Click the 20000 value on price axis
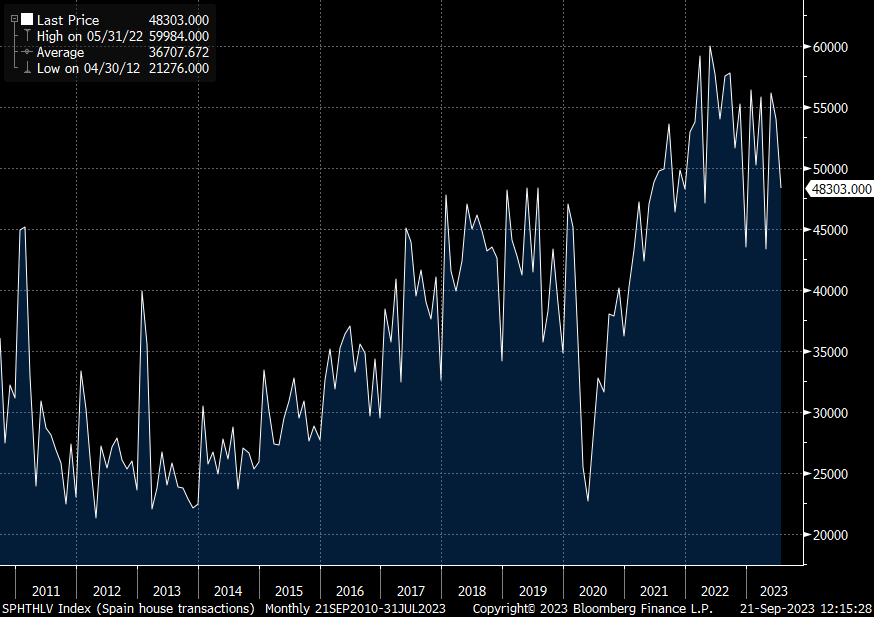 (828, 535)
